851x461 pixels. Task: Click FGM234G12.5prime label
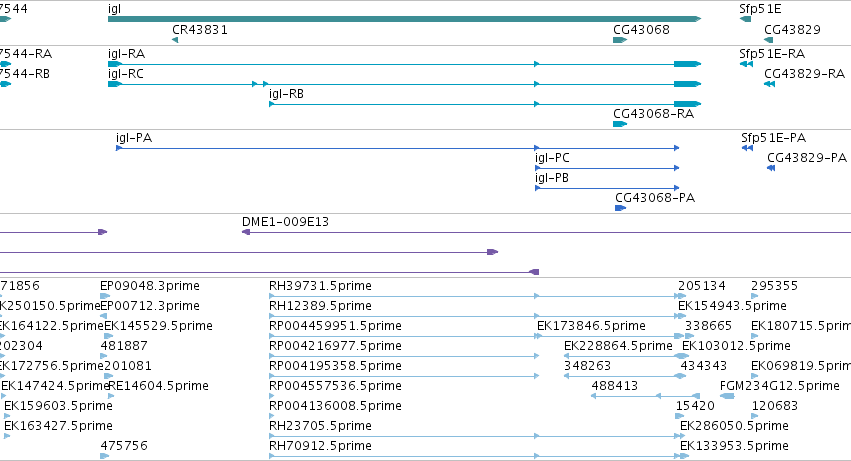click(x=779, y=386)
